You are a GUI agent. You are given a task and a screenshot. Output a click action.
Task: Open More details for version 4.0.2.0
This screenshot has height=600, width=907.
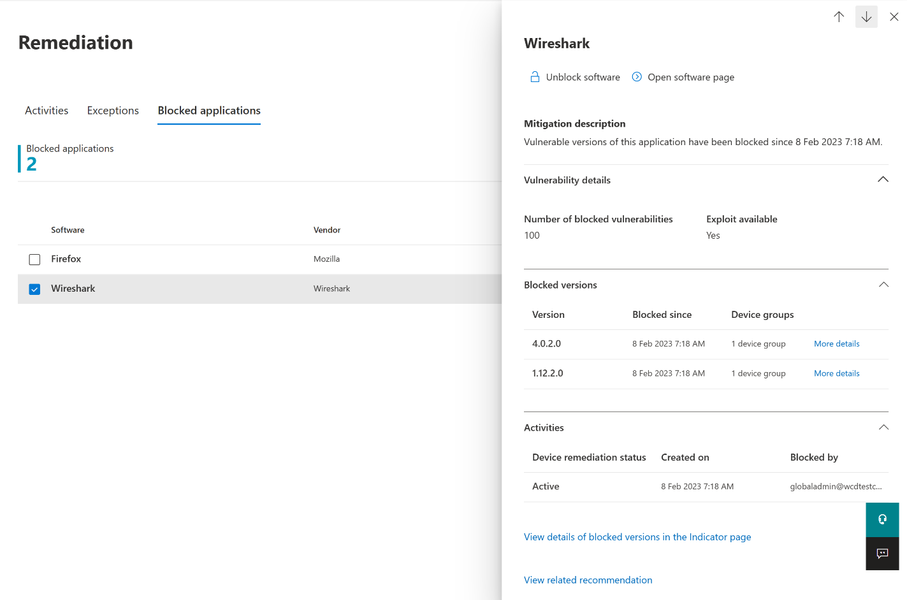836,344
